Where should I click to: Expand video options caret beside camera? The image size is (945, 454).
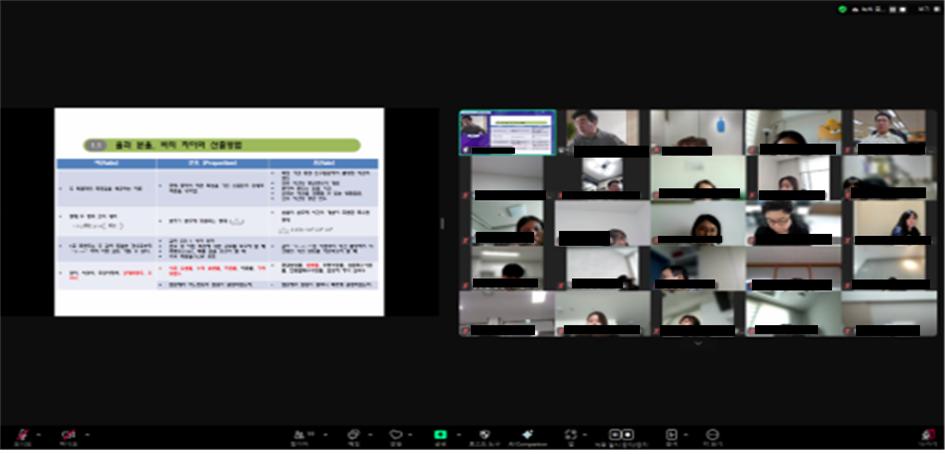(87, 434)
